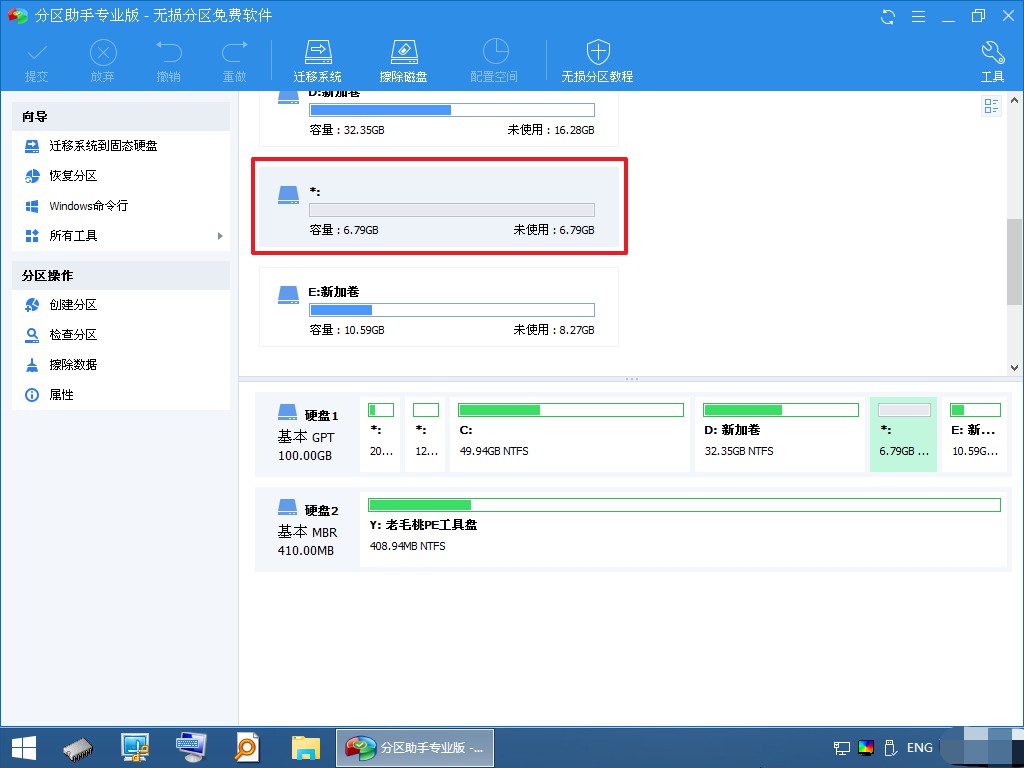
Task: Select the E:新加卷 partition card
Action: point(439,307)
